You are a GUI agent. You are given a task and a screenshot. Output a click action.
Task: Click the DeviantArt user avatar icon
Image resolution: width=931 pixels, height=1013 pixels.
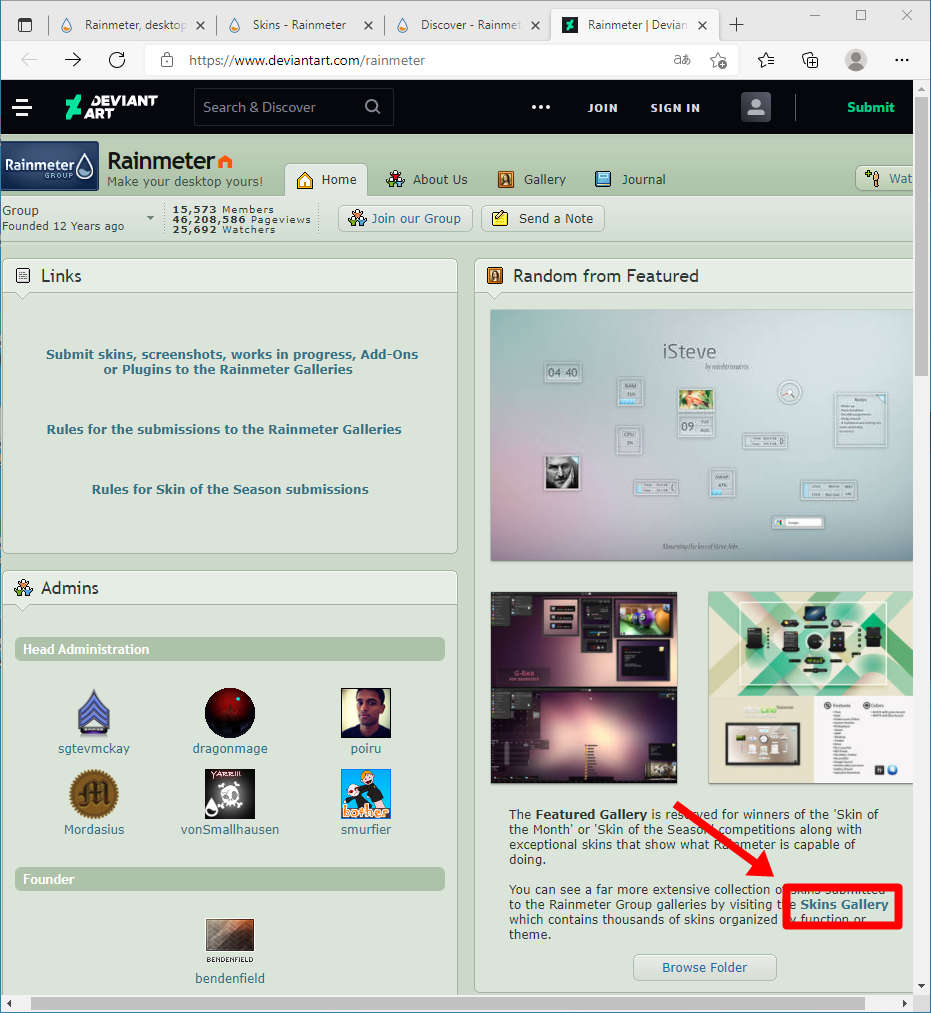(x=755, y=107)
